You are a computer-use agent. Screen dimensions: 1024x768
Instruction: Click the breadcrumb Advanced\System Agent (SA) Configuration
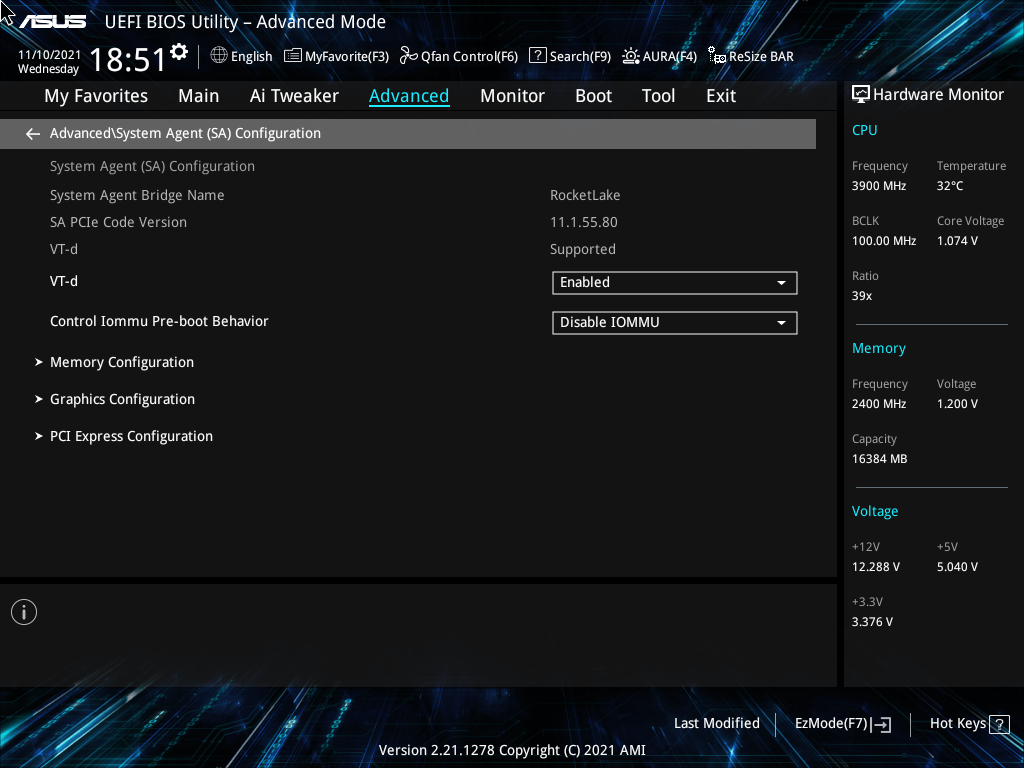pyautogui.click(x=185, y=134)
